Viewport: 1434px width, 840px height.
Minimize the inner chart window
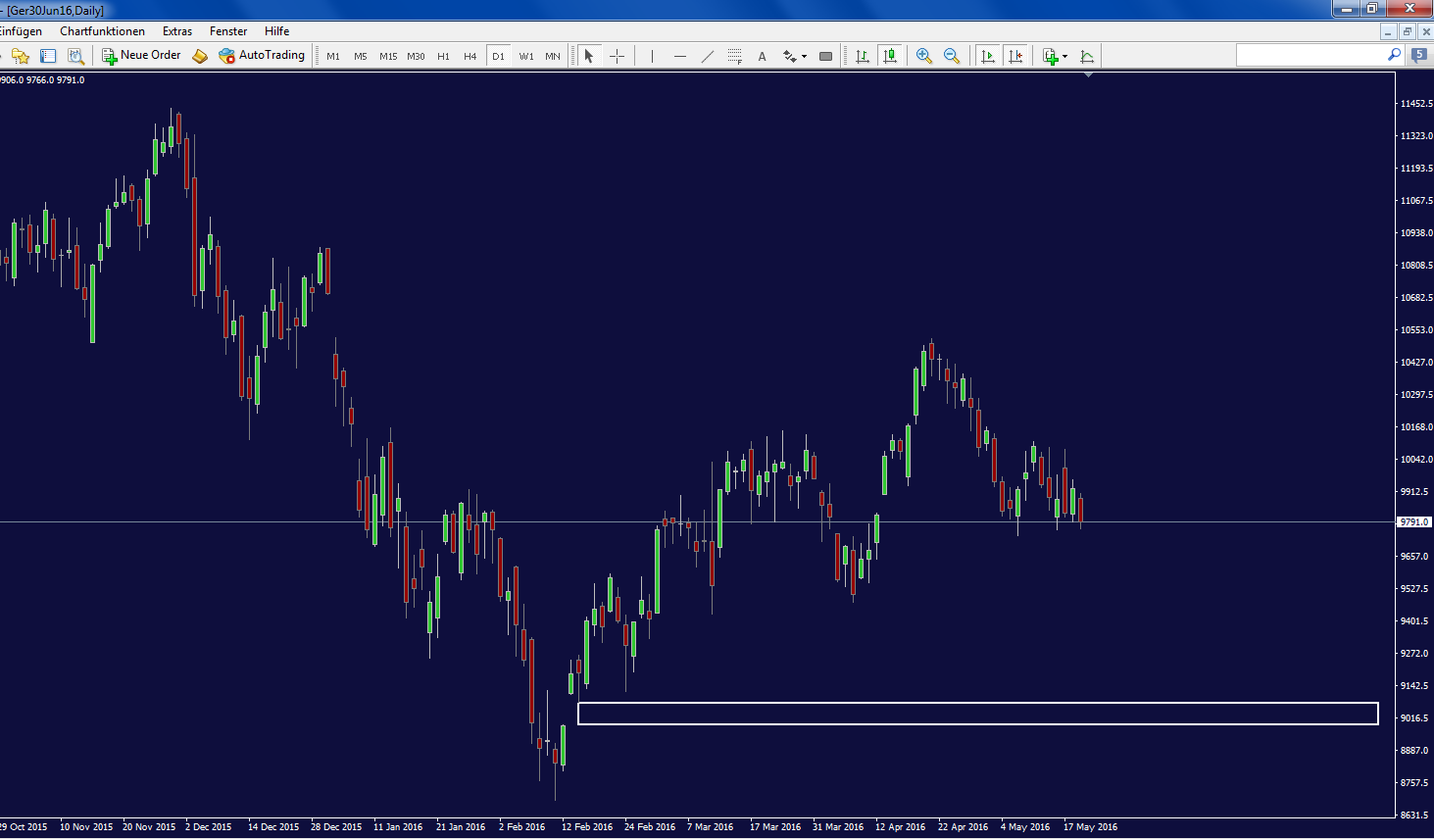[x=1388, y=31]
